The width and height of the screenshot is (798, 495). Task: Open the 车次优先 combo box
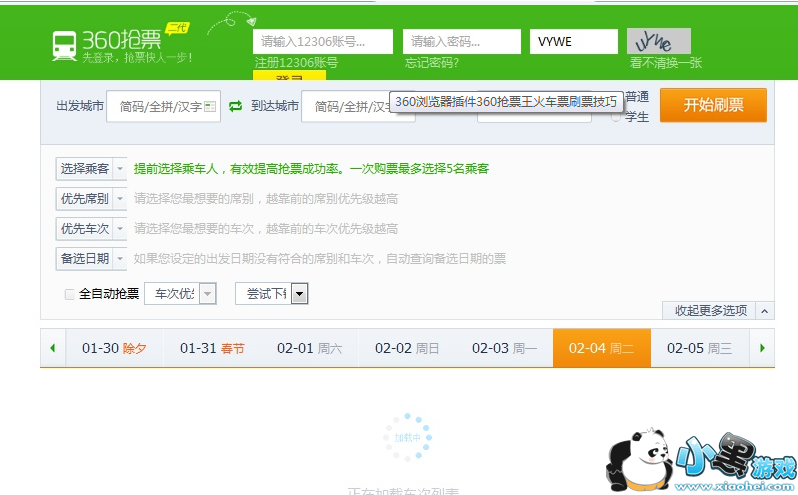tap(181, 294)
